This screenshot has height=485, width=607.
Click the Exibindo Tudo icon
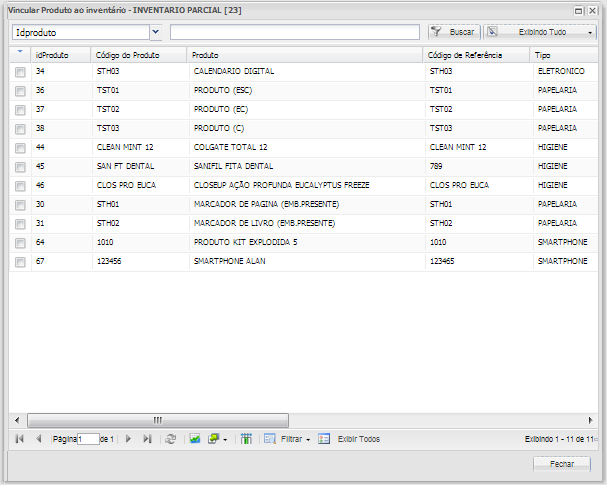point(492,31)
